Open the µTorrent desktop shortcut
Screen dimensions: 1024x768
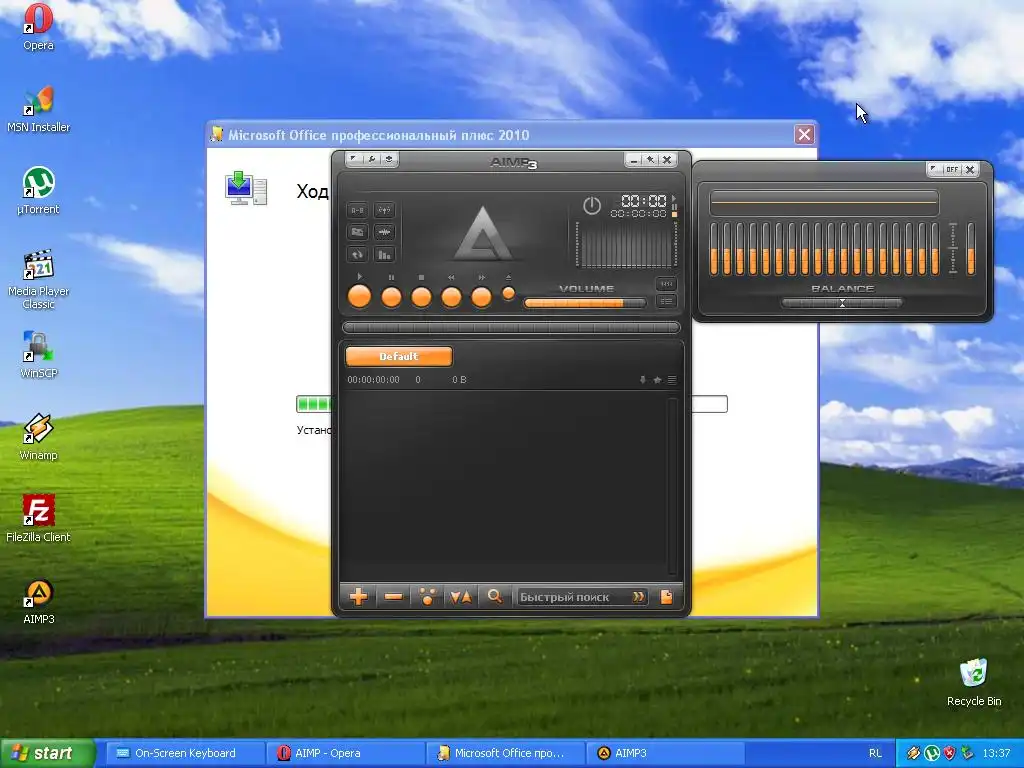pyautogui.click(x=39, y=191)
